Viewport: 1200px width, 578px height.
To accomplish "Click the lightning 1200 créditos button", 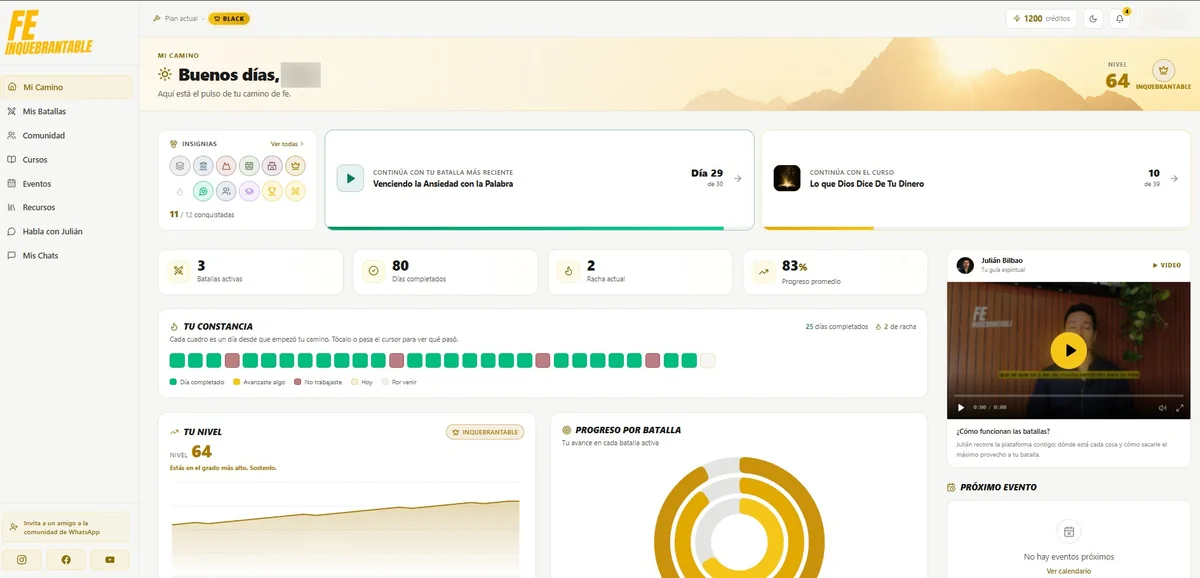I will (1042, 18).
